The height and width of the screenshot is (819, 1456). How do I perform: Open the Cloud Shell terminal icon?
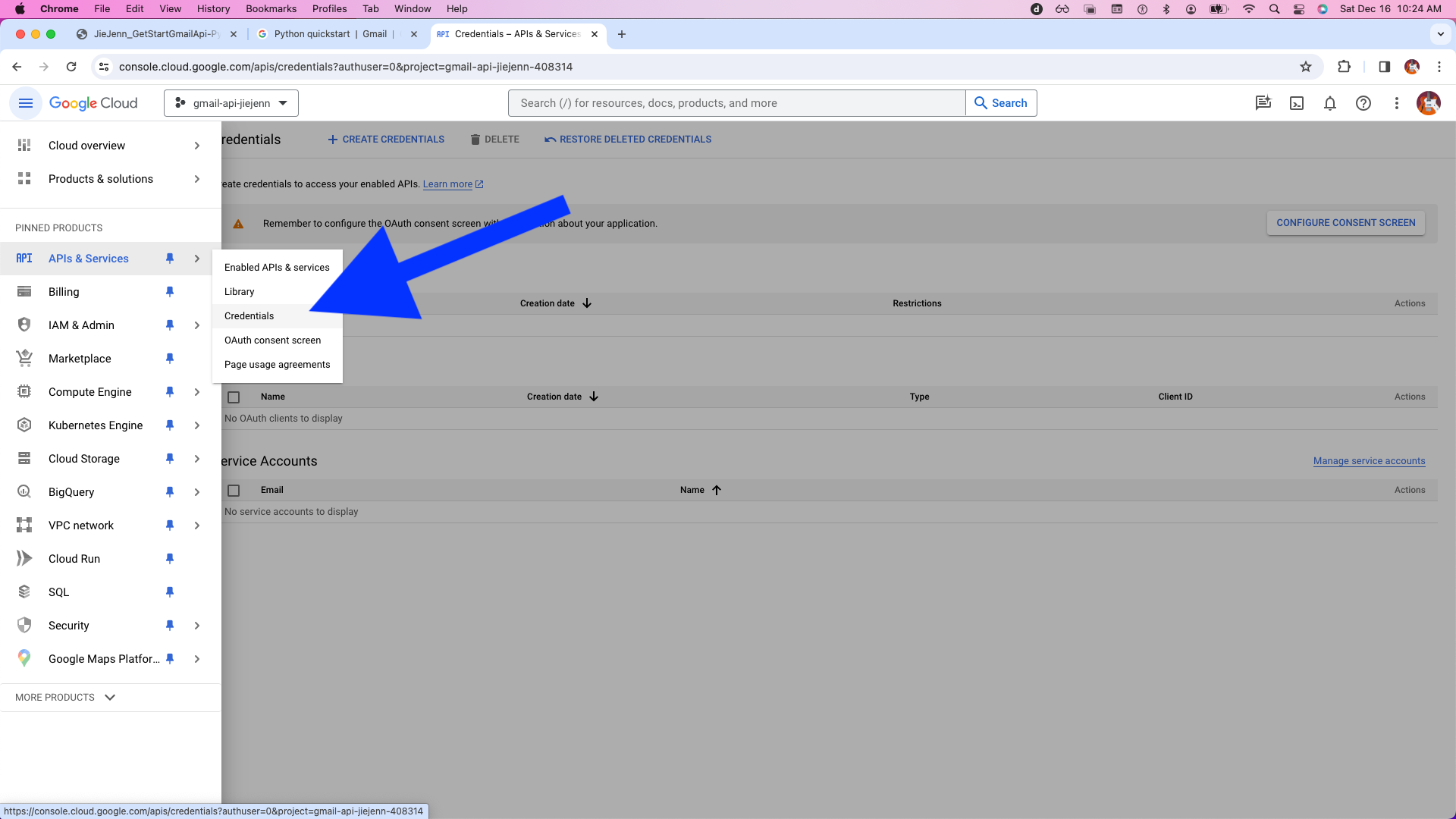(x=1297, y=103)
